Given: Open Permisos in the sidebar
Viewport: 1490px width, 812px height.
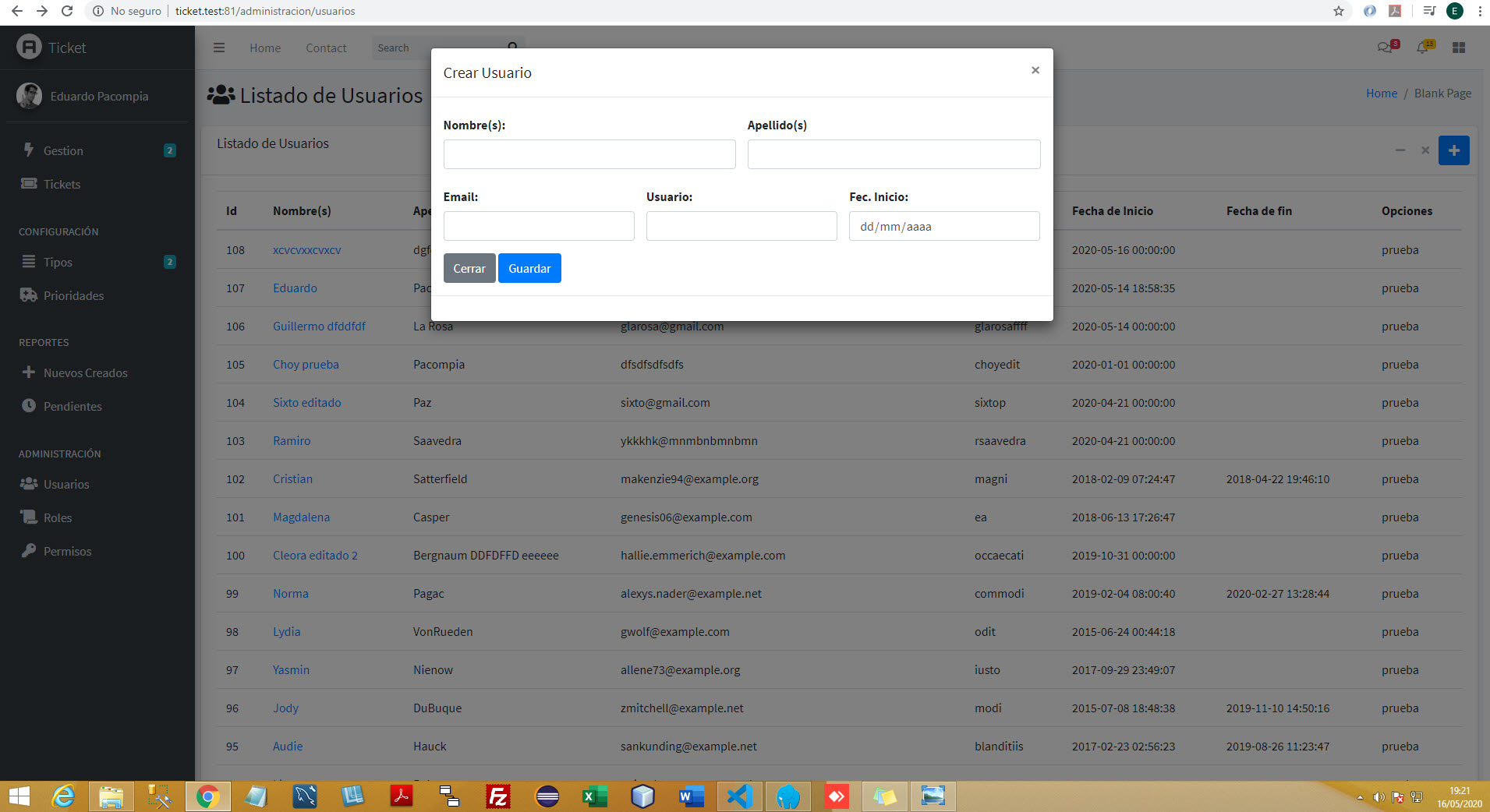Looking at the screenshot, I should tap(97, 551).
